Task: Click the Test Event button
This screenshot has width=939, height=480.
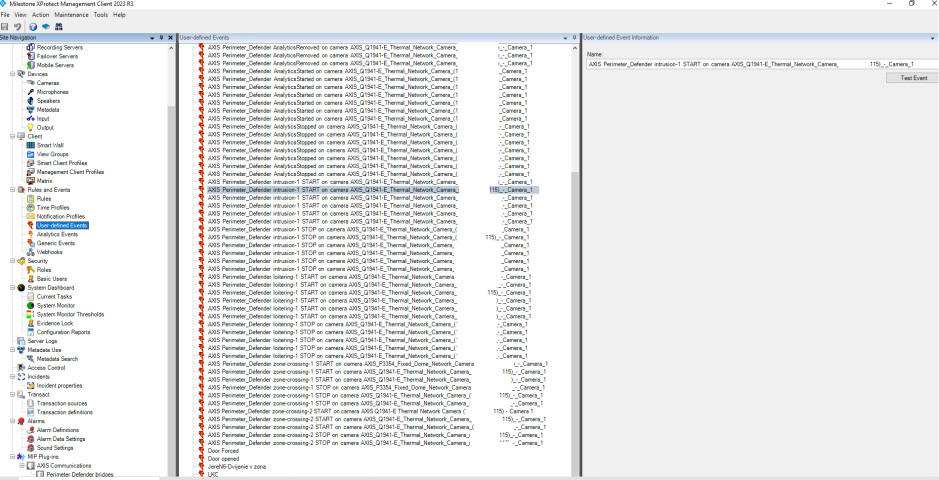Action: pyautogui.click(x=913, y=77)
